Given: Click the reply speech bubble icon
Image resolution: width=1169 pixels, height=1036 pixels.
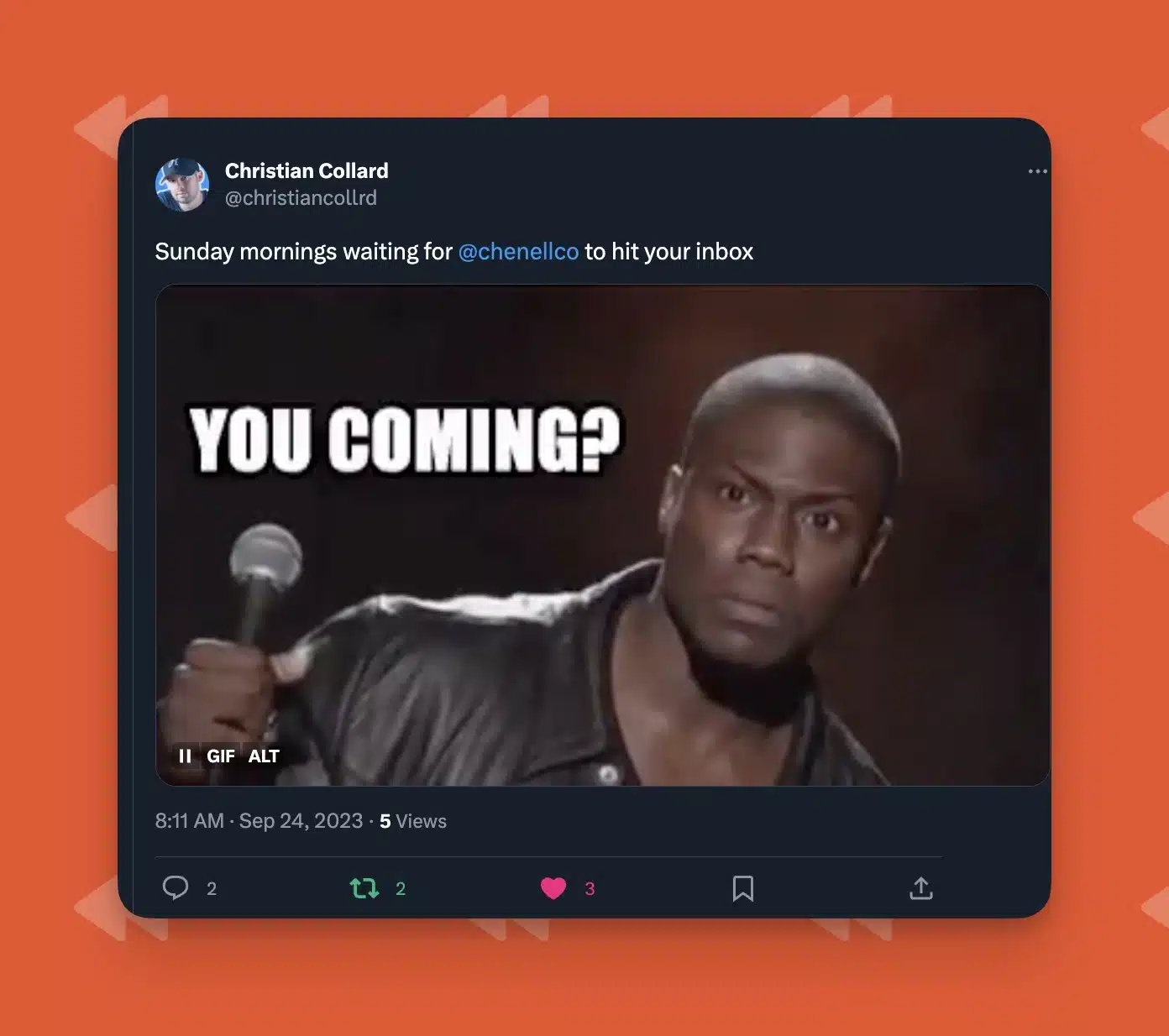Looking at the screenshot, I should (176, 888).
